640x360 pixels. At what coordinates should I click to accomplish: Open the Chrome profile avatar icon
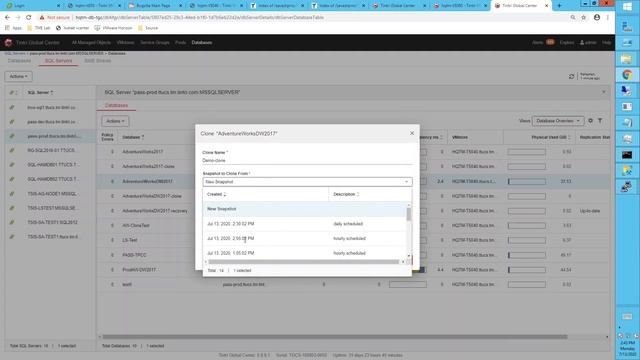click(597, 18)
